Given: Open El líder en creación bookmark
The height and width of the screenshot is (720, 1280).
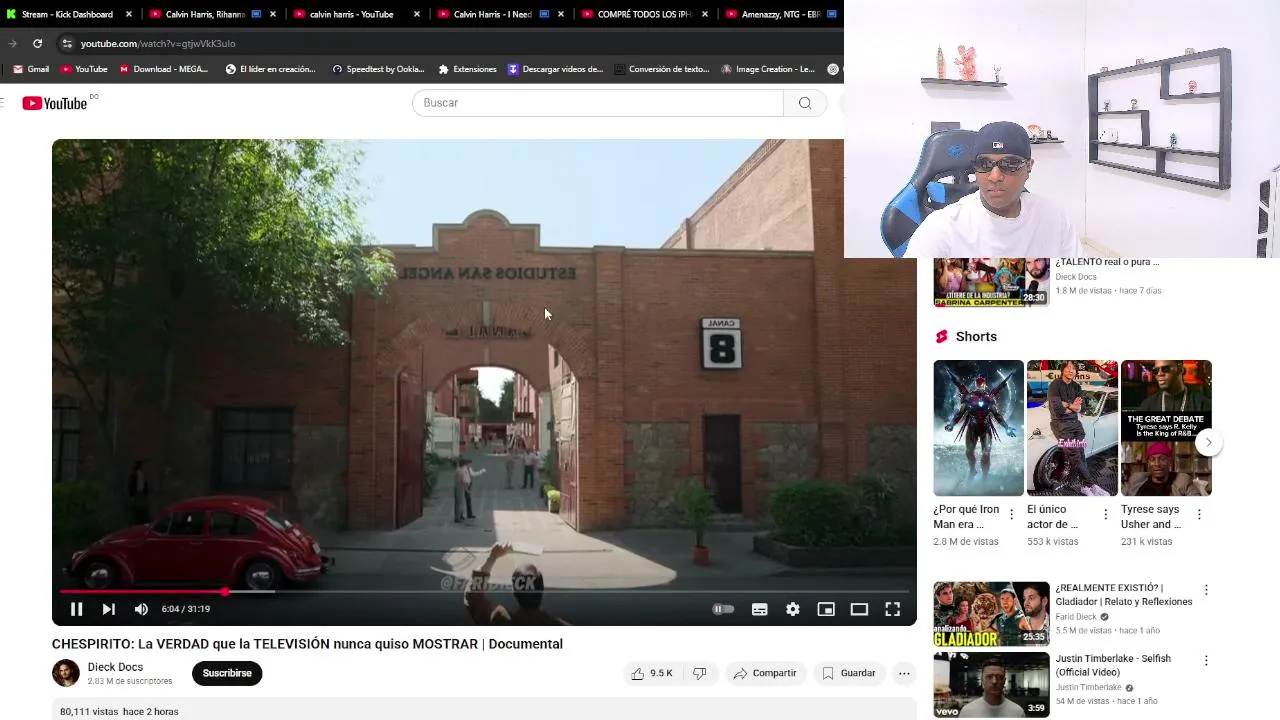Looking at the screenshot, I should [270, 69].
